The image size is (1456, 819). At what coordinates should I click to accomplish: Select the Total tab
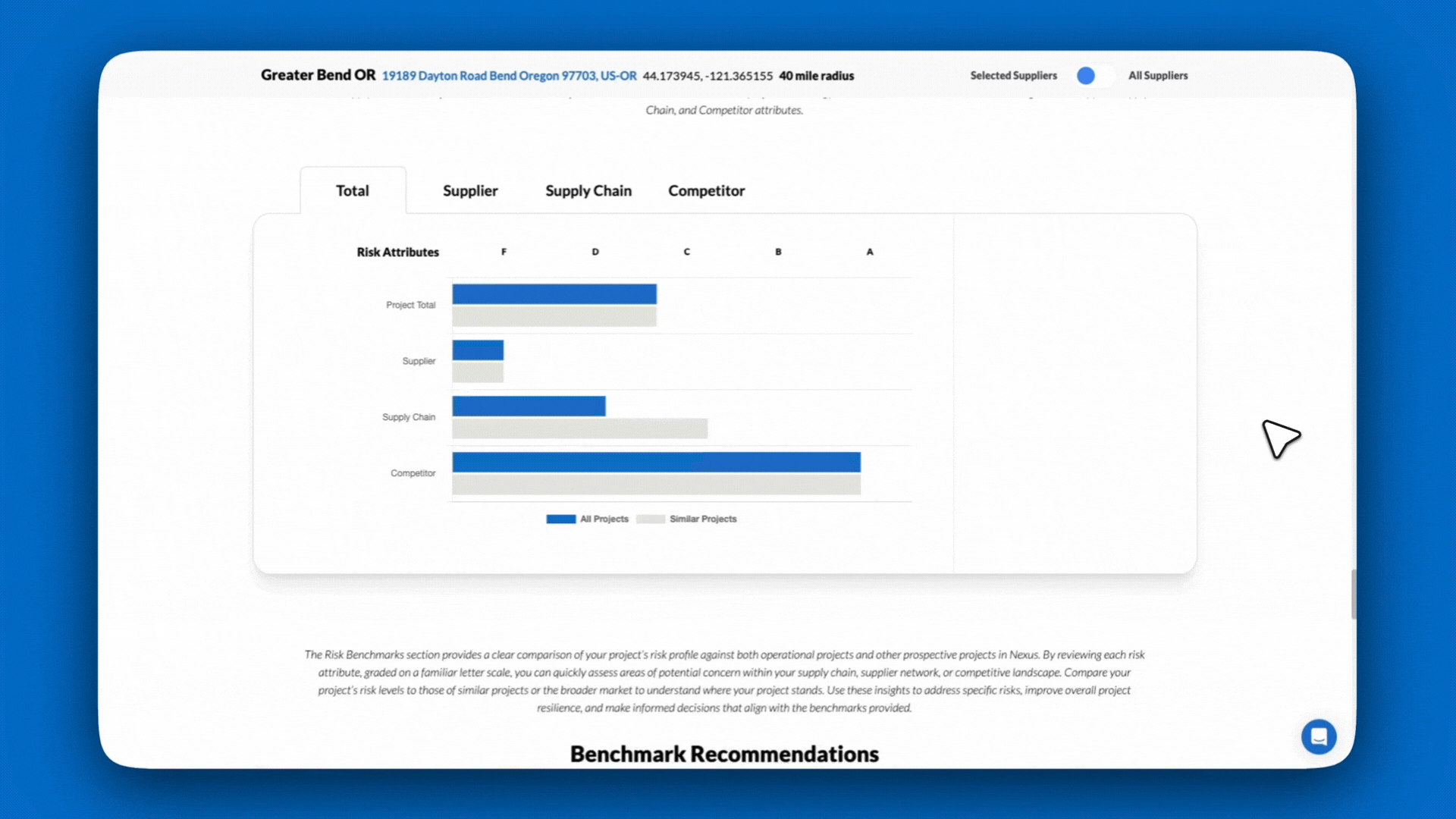[x=353, y=191]
